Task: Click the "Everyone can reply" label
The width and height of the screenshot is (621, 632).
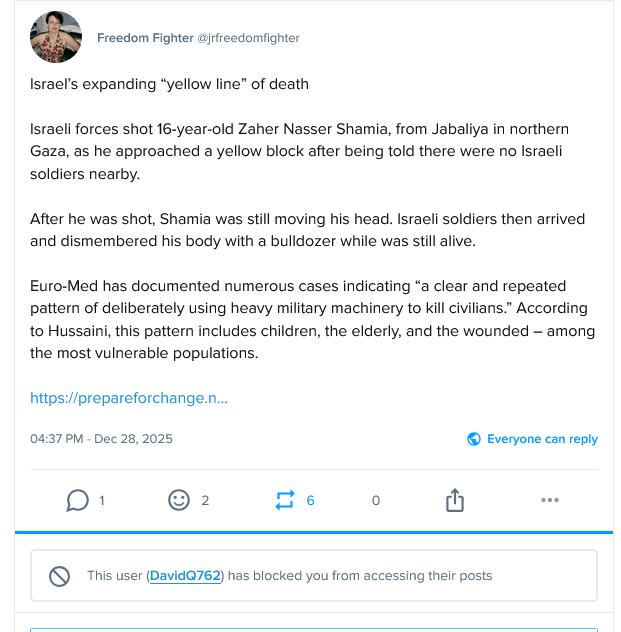Action: (x=542, y=439)
